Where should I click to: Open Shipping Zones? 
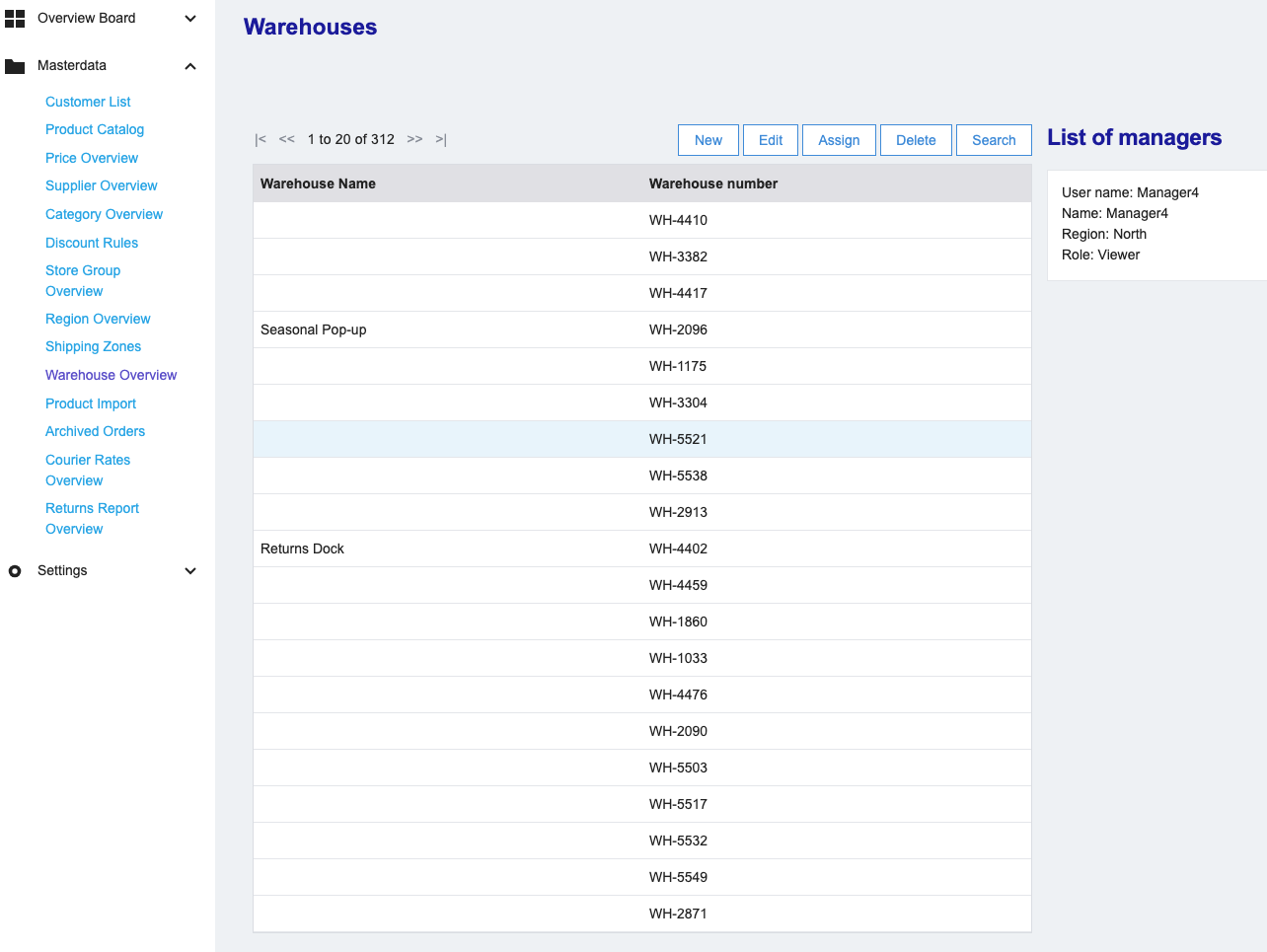click(93, 346)
